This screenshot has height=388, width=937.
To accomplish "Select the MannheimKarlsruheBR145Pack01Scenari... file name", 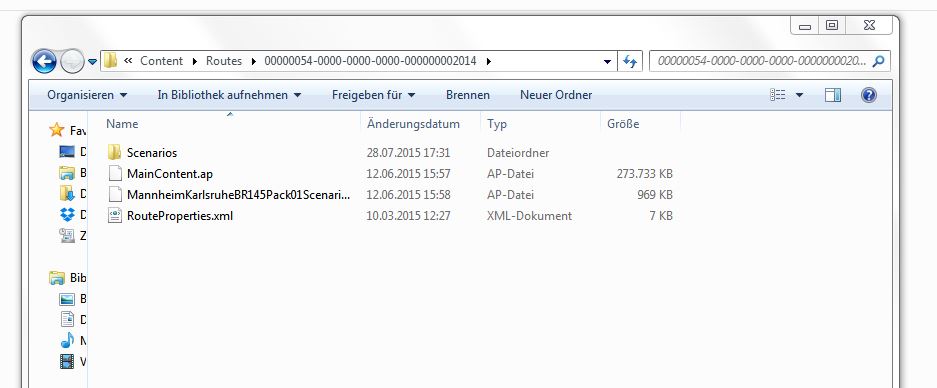I will point(238,195).
